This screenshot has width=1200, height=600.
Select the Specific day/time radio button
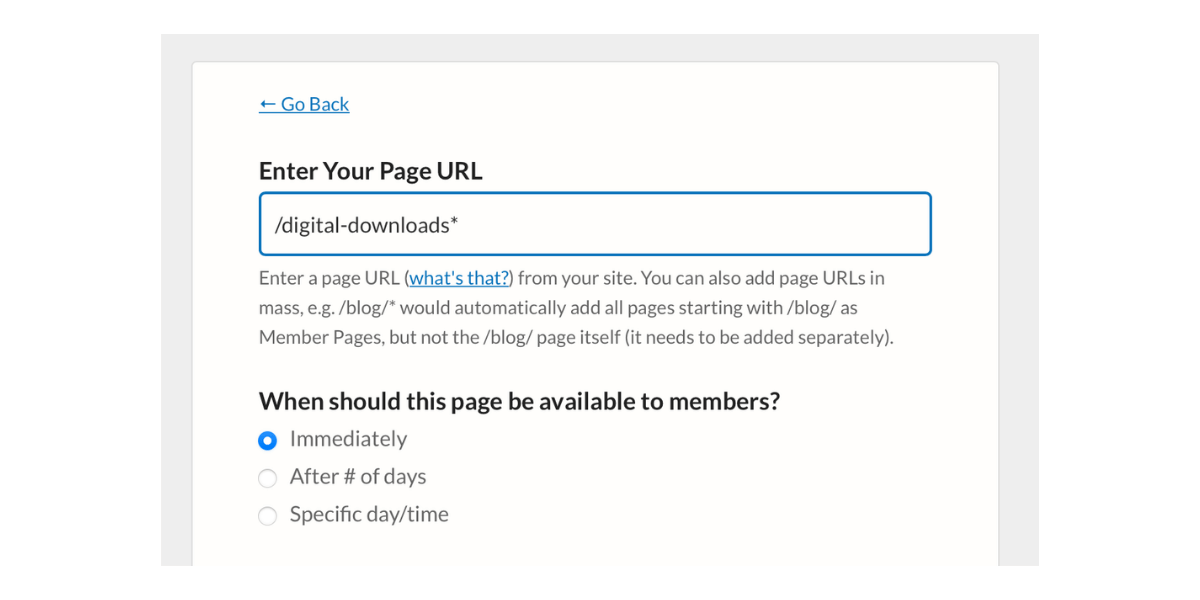(267, 516)
